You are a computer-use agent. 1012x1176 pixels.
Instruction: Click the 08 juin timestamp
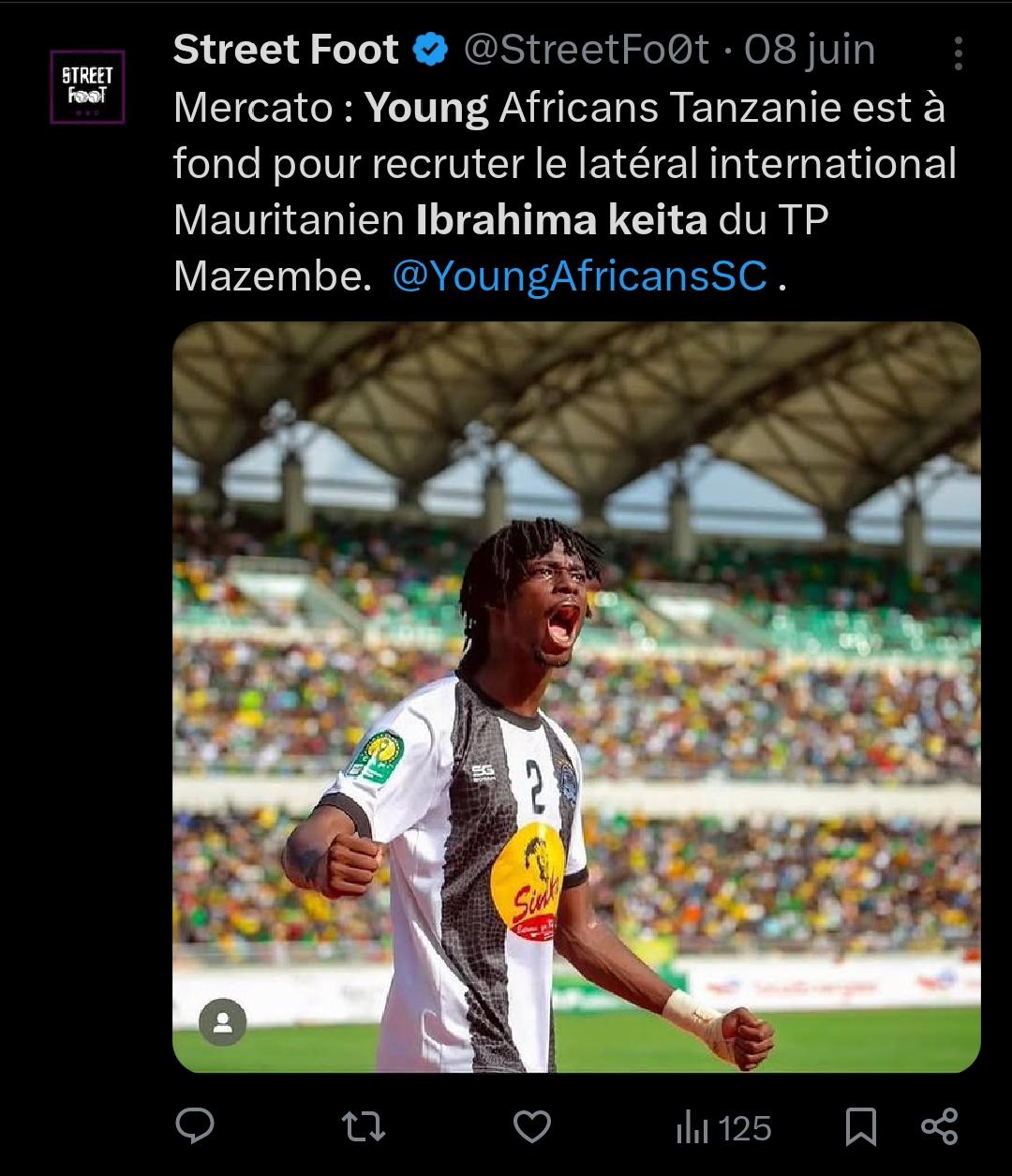point(810,51)
